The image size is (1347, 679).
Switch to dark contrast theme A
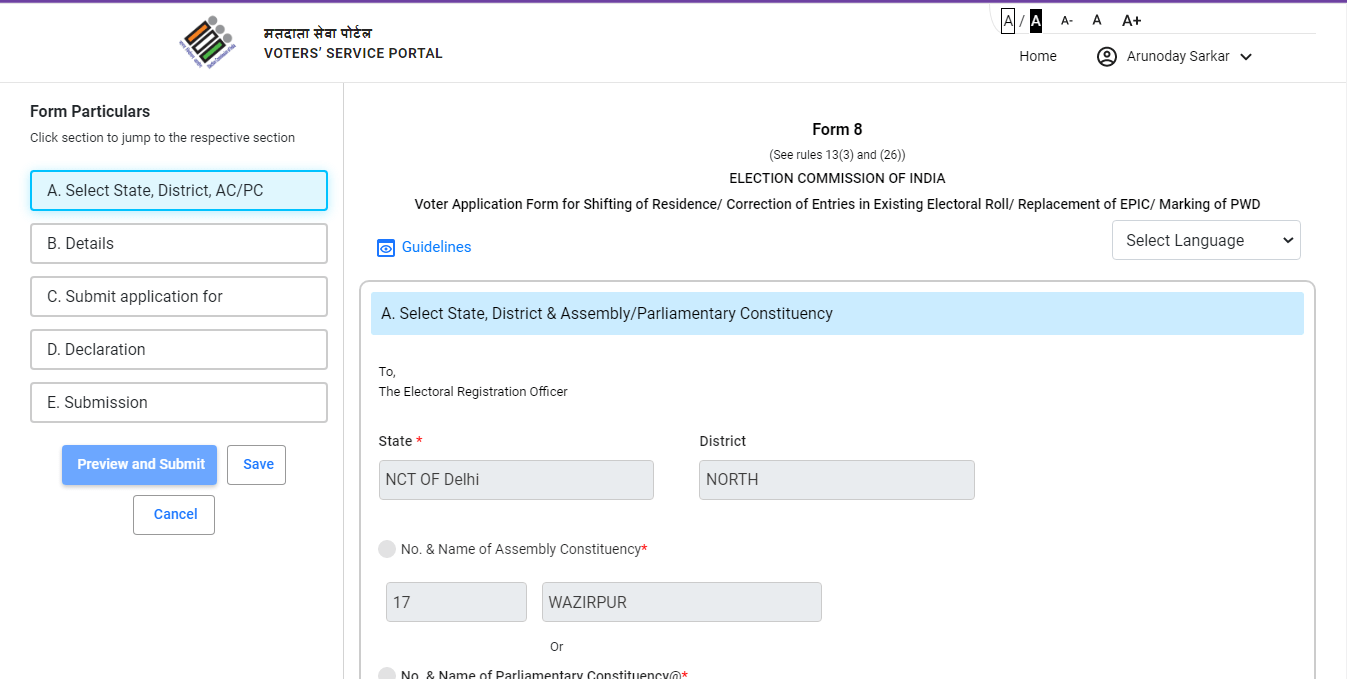[x=1036, y=20]
